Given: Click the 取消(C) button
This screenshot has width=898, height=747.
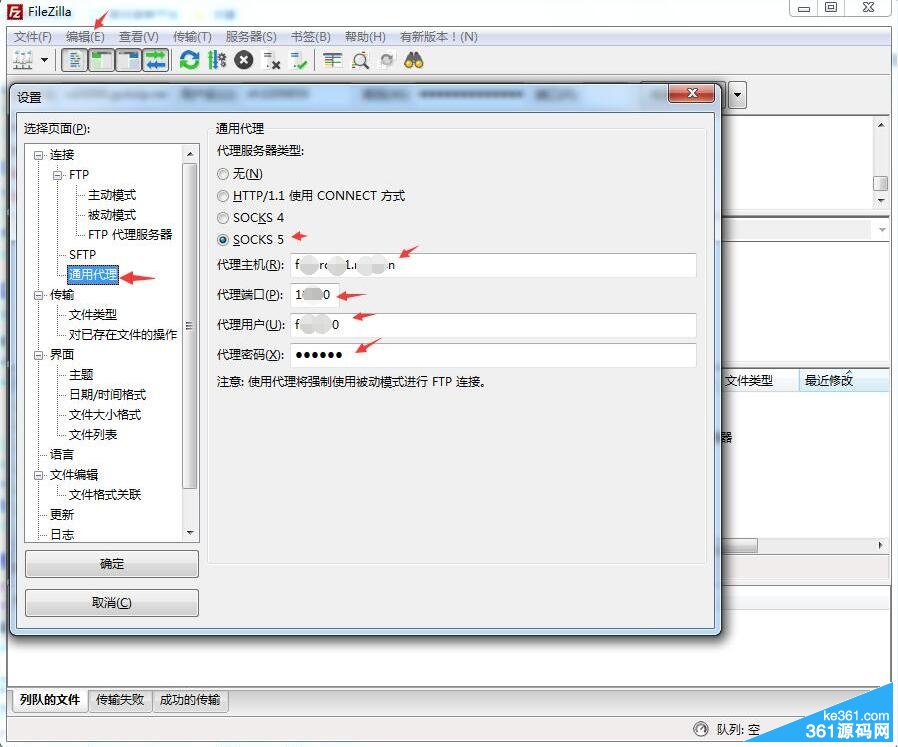Looking at the screenshot, I should (x=112, y=603).
